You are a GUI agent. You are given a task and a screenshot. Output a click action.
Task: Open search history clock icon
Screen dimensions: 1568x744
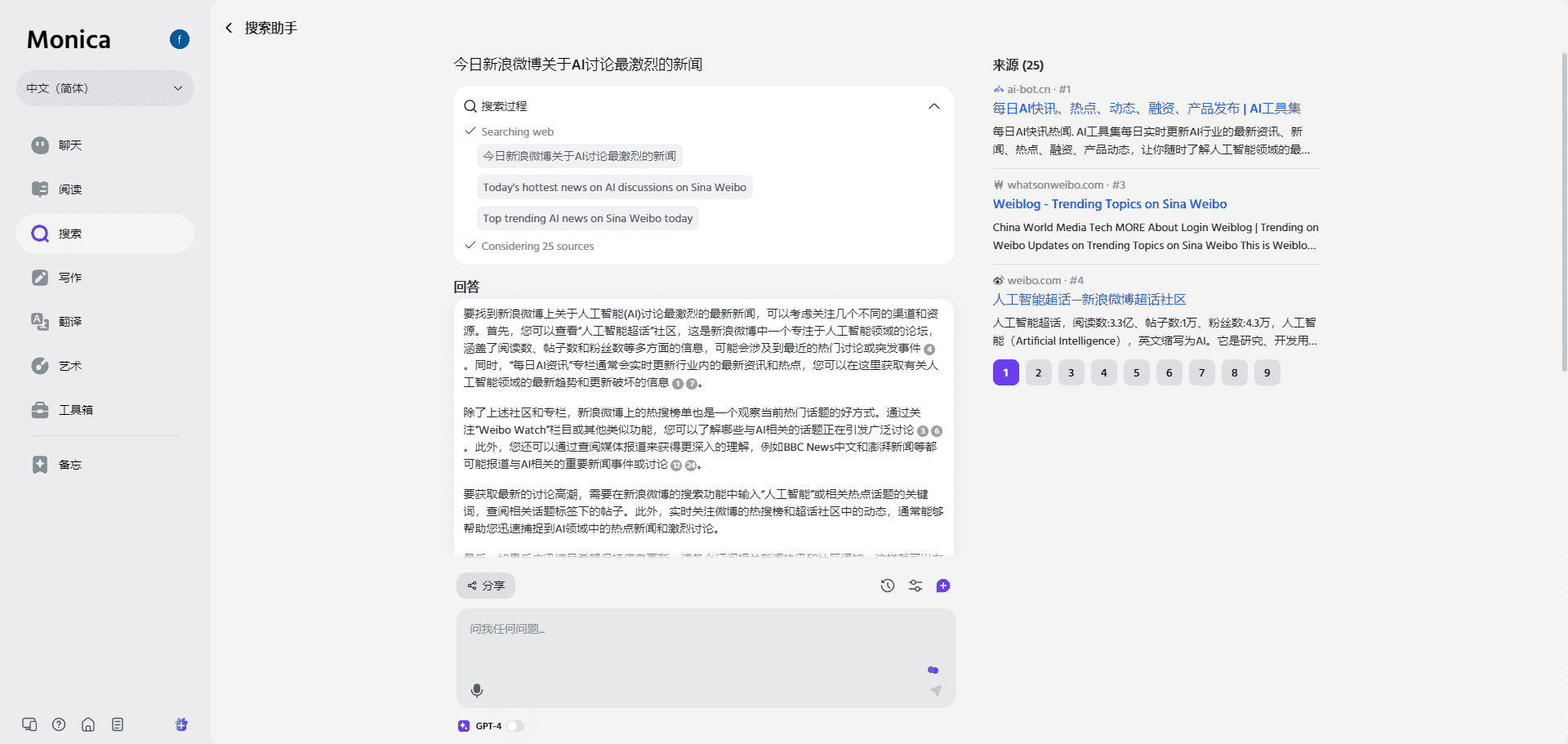point(888,586)
